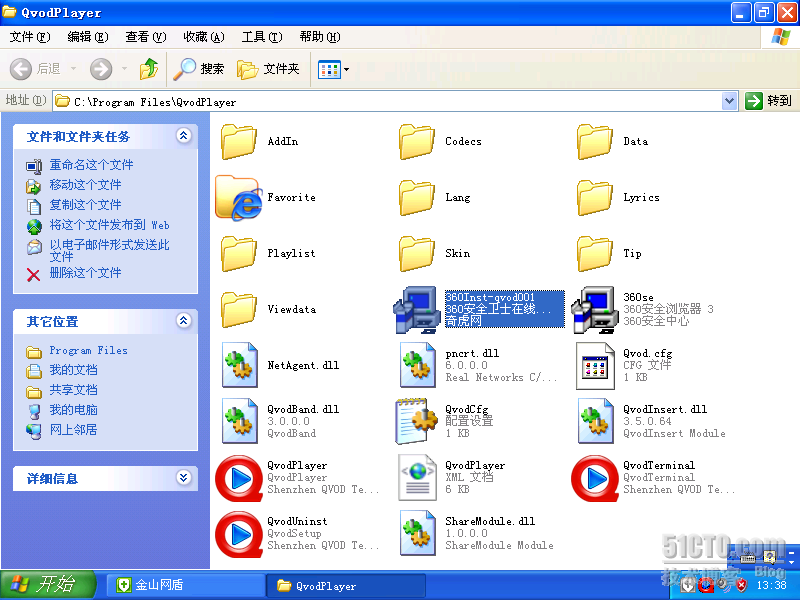Image resolution: width=800 pixels, height=600 pixels.
Task: Select the NetAgent.dll file icon
Action: 238,365
